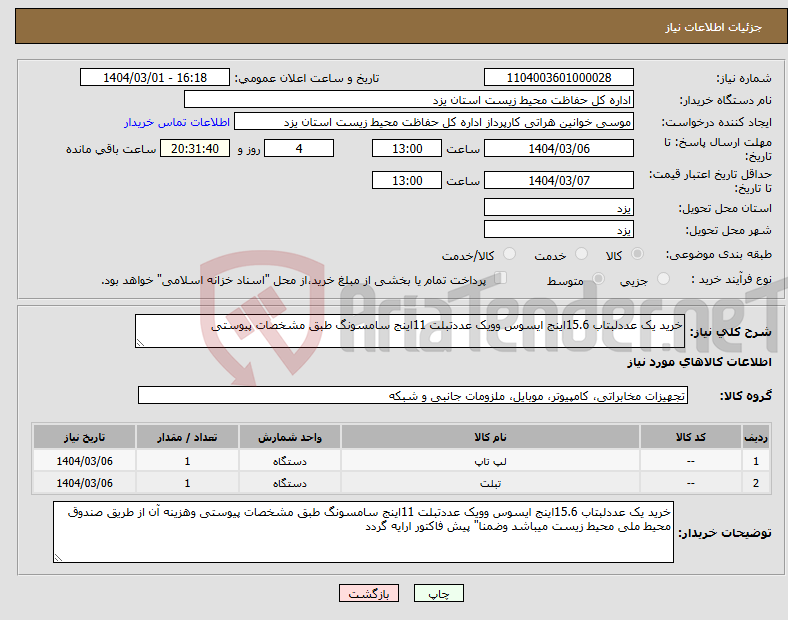
Task: Click the ردیف column header
Action: click(756, 437)
